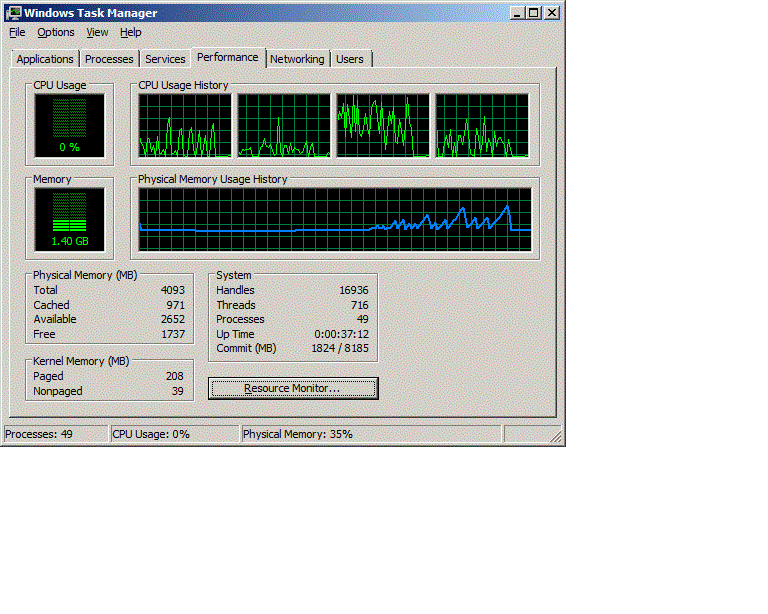Click the Handles value 16936
Screen dimensions: 768x614
[354, 290]
